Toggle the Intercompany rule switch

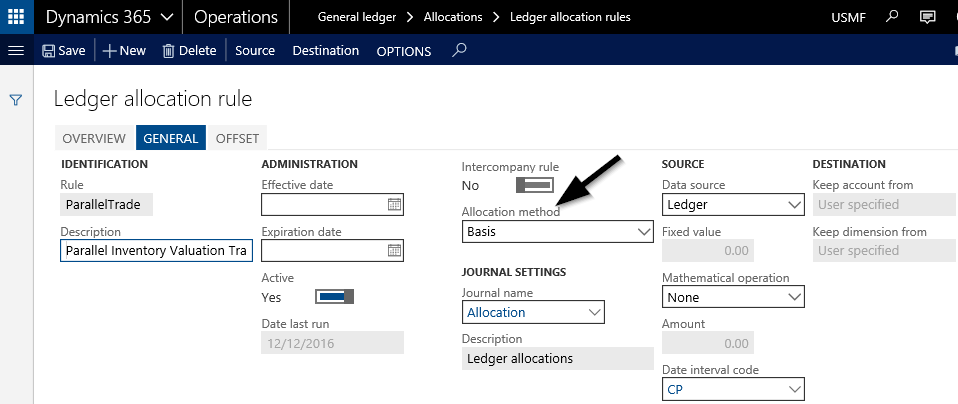[x=534, y=185]
